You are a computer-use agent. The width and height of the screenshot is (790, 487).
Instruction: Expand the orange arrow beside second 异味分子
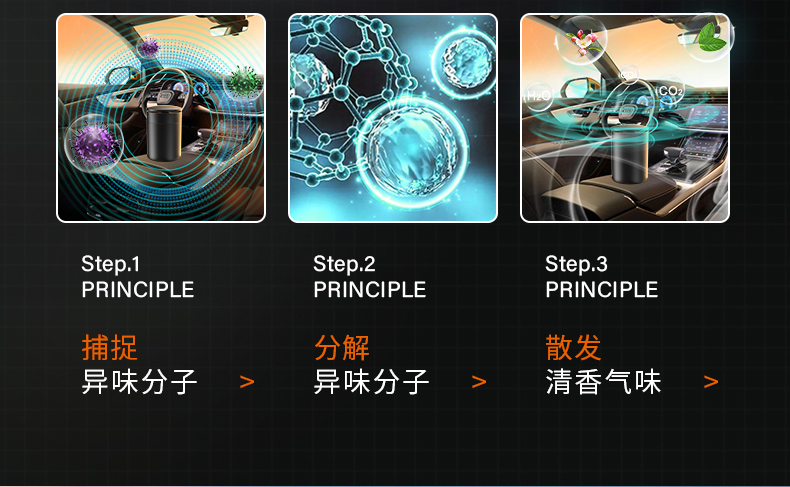[479, 382]
